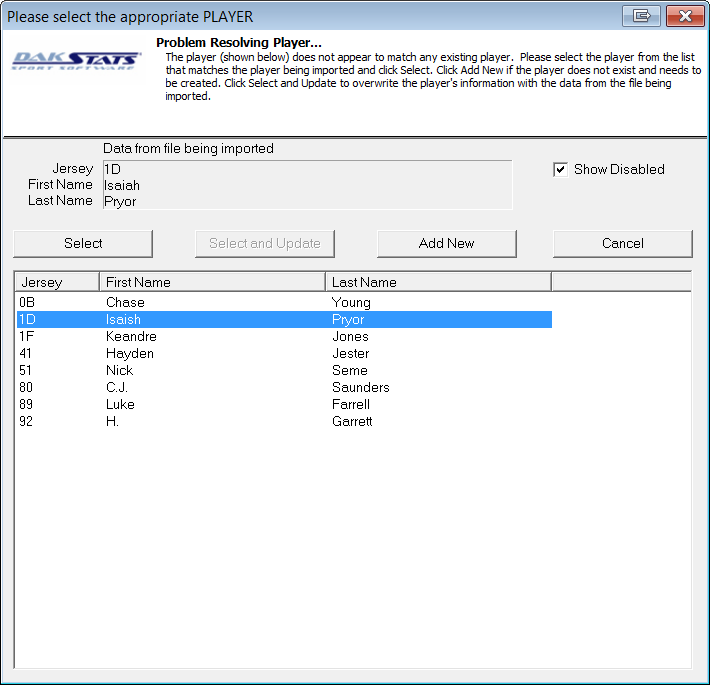Choose Keandre Jones from player list

[131, 337]
